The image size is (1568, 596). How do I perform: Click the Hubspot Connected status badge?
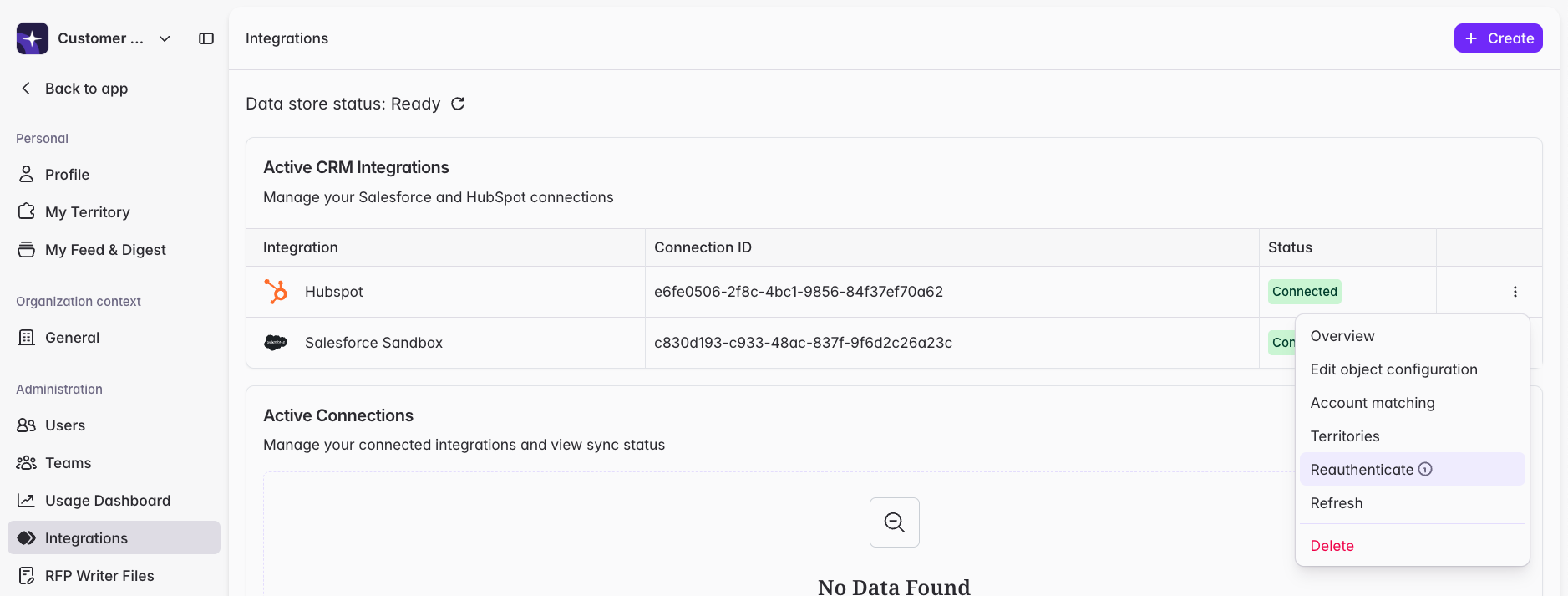point(1304,292)
